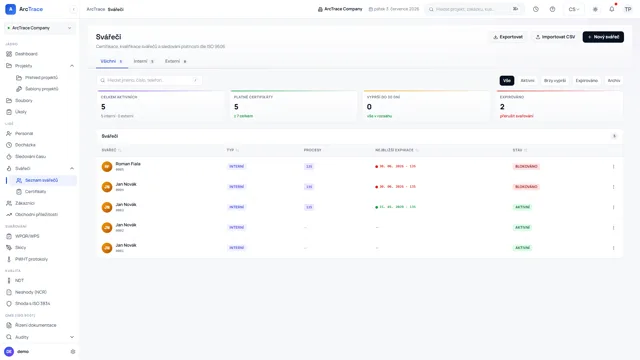Open Dashboard from the sidebar

point(26,54)
